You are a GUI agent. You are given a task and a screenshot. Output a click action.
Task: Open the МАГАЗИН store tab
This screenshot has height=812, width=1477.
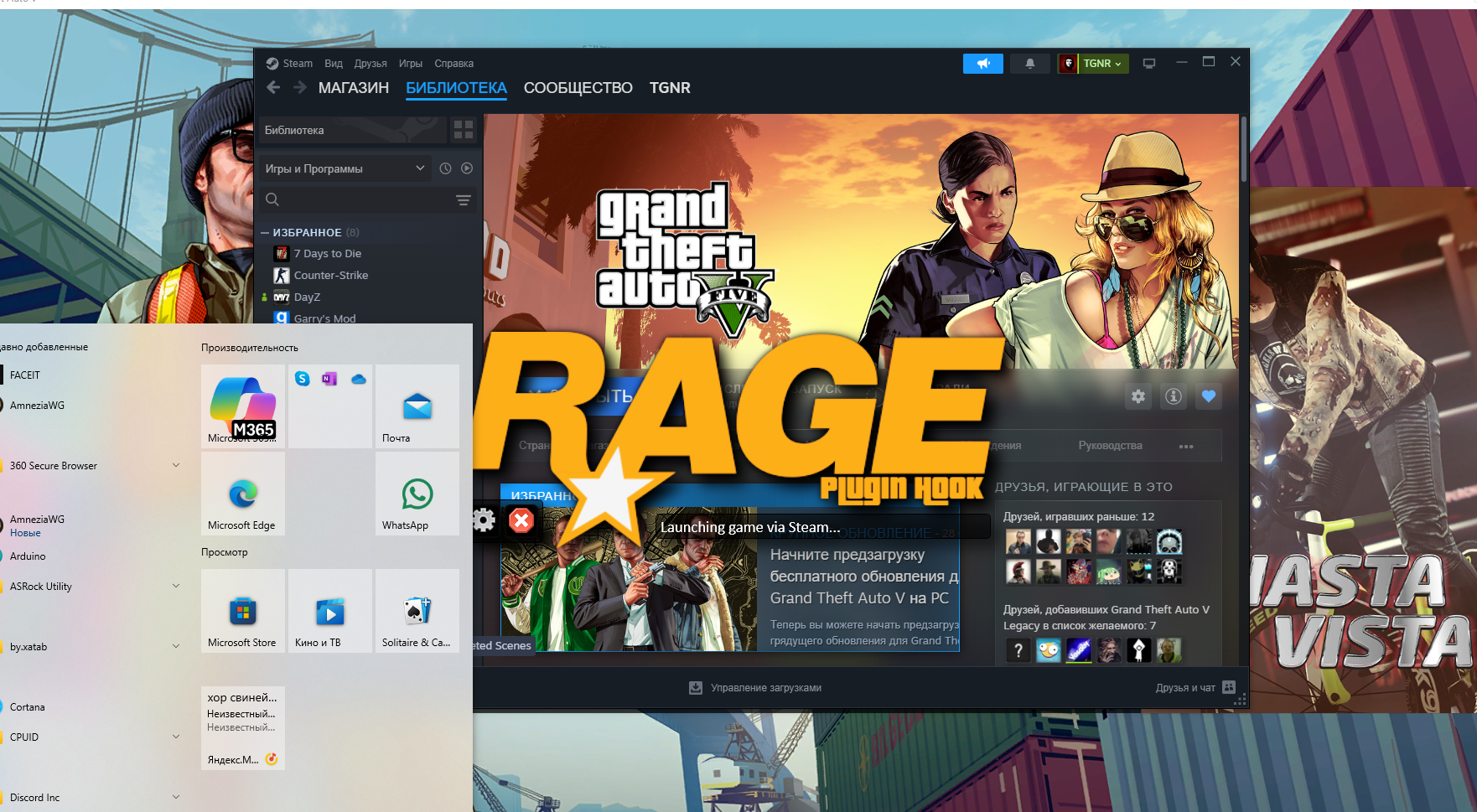pos(353,88)
